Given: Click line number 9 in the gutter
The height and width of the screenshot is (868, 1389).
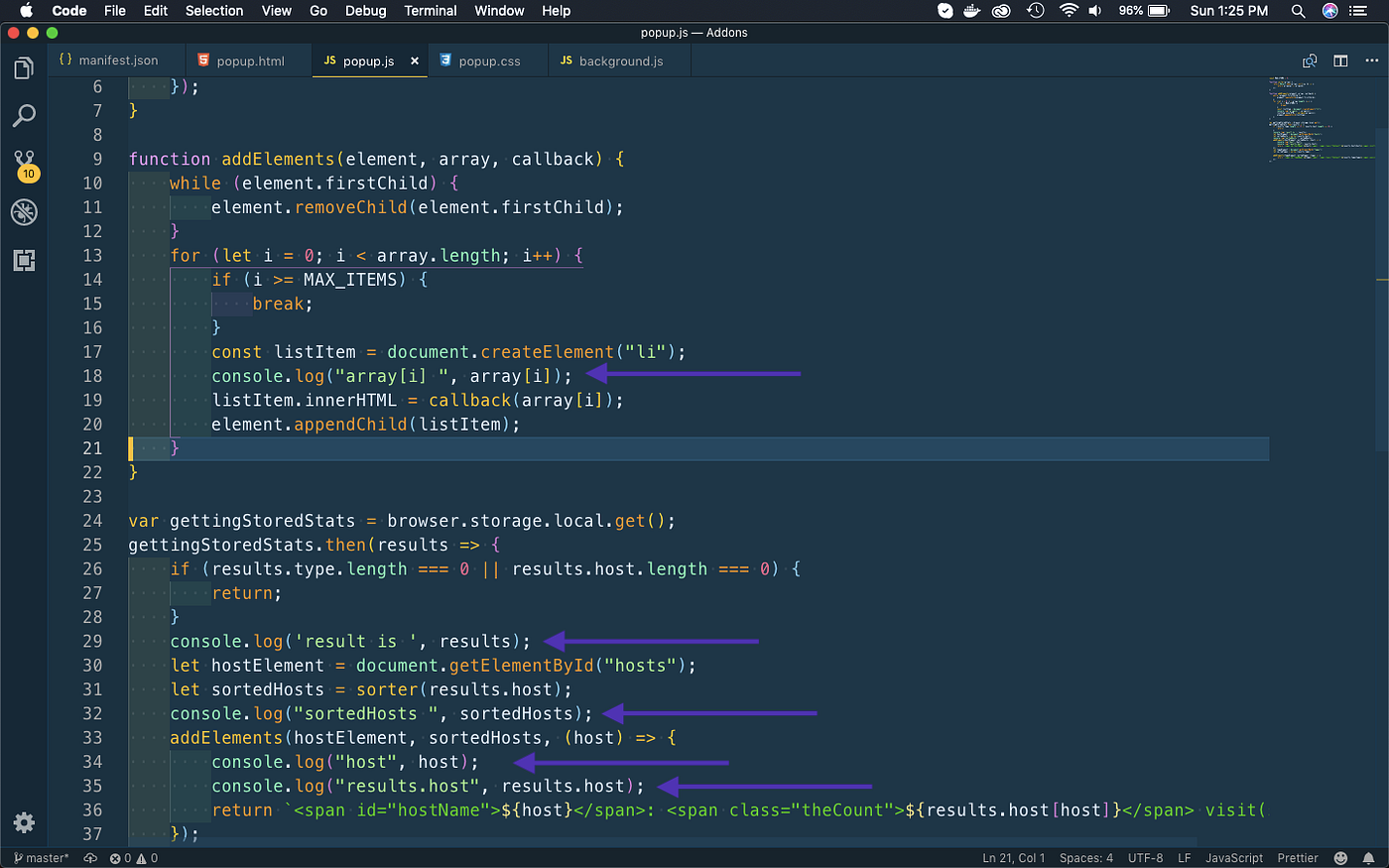Looking at the screenshot, I should 97,159.
